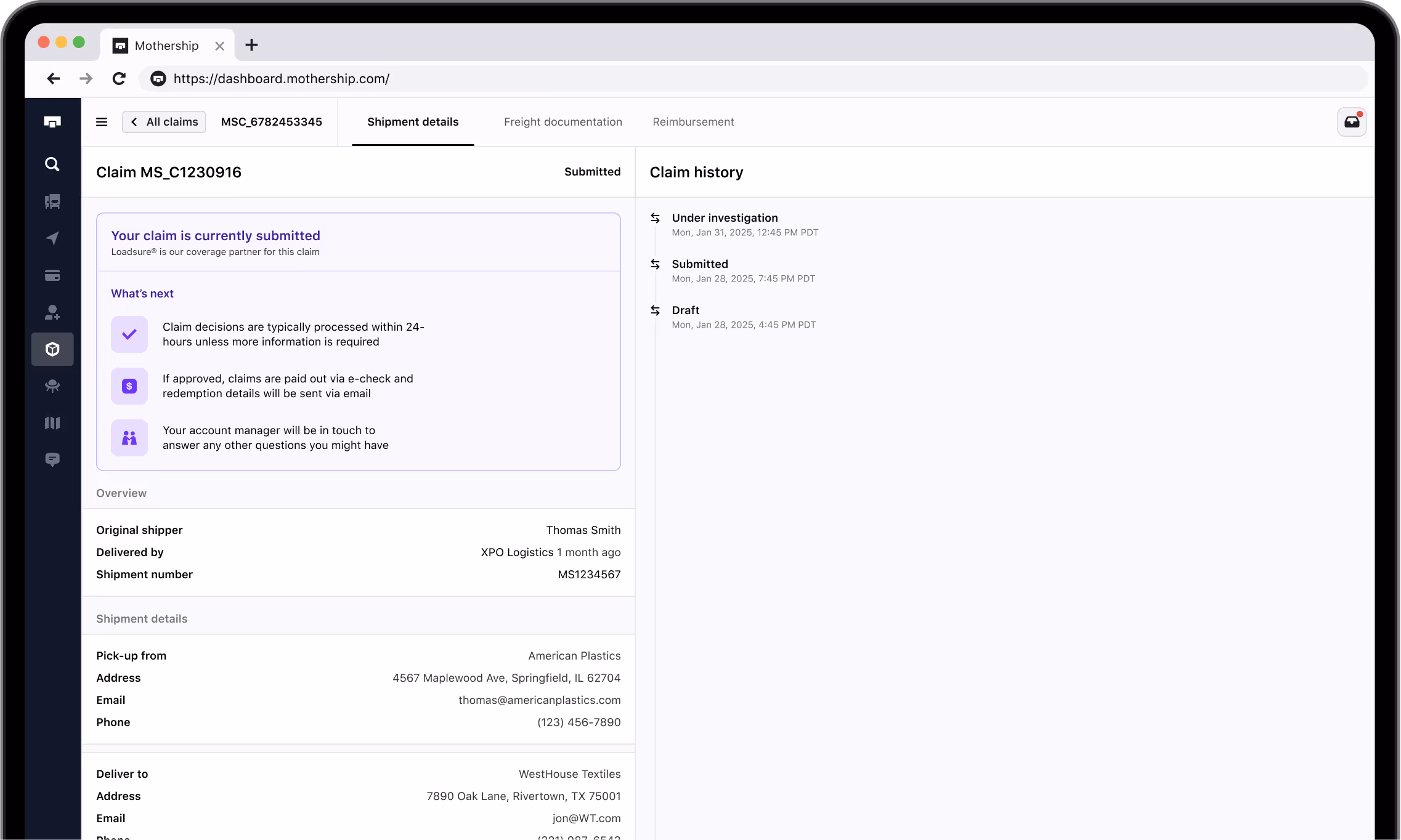The image size is (1401, 840).
Task: Select the shipments truck icon in sidebar
Action: [x=52, y=201]
